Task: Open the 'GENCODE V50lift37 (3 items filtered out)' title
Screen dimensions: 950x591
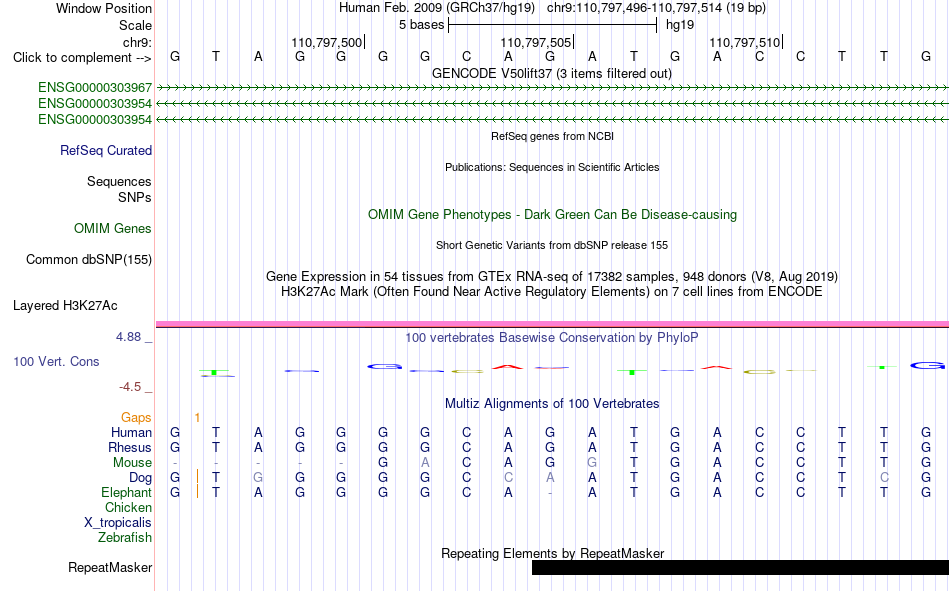Action: (x=551, y=73)
